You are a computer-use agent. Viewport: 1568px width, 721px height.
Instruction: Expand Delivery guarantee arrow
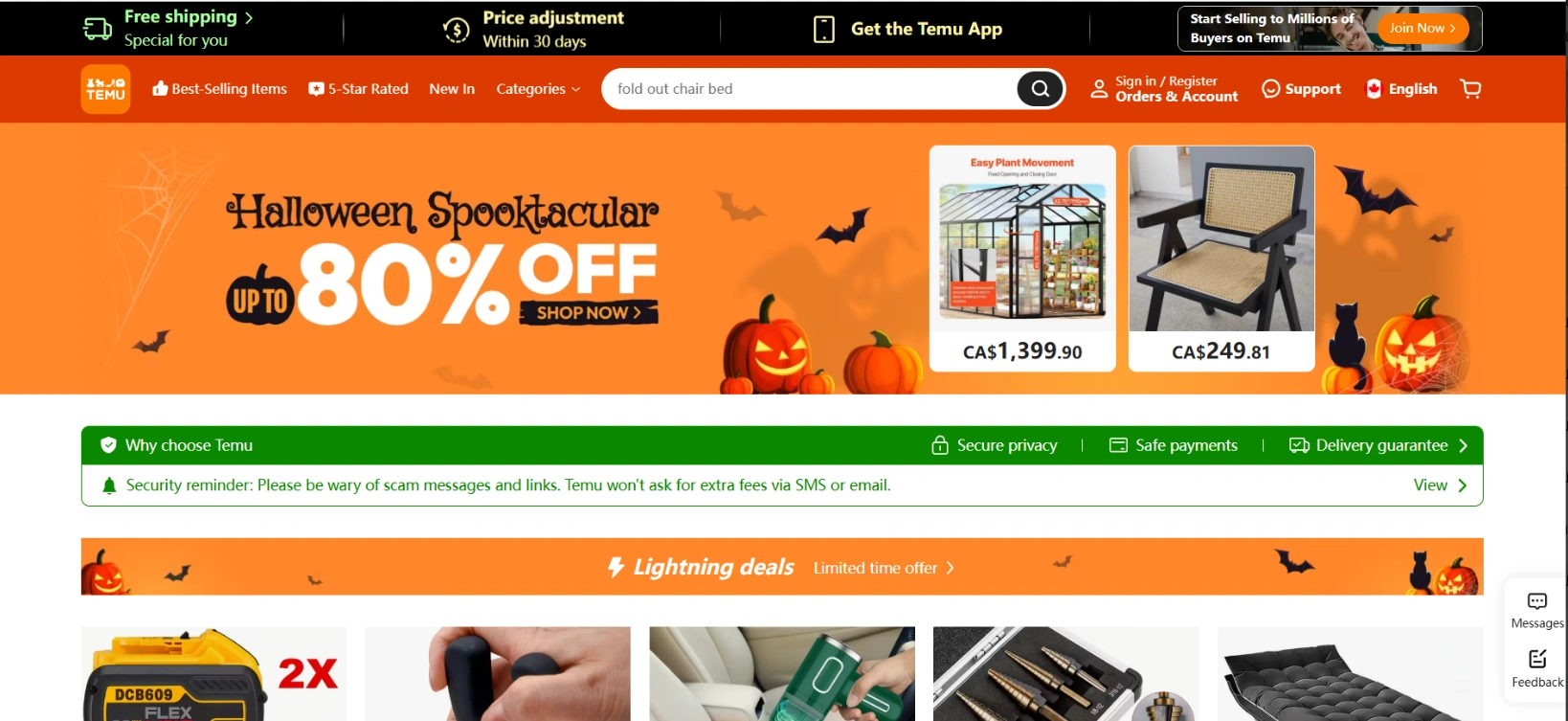coord(1463,445)
